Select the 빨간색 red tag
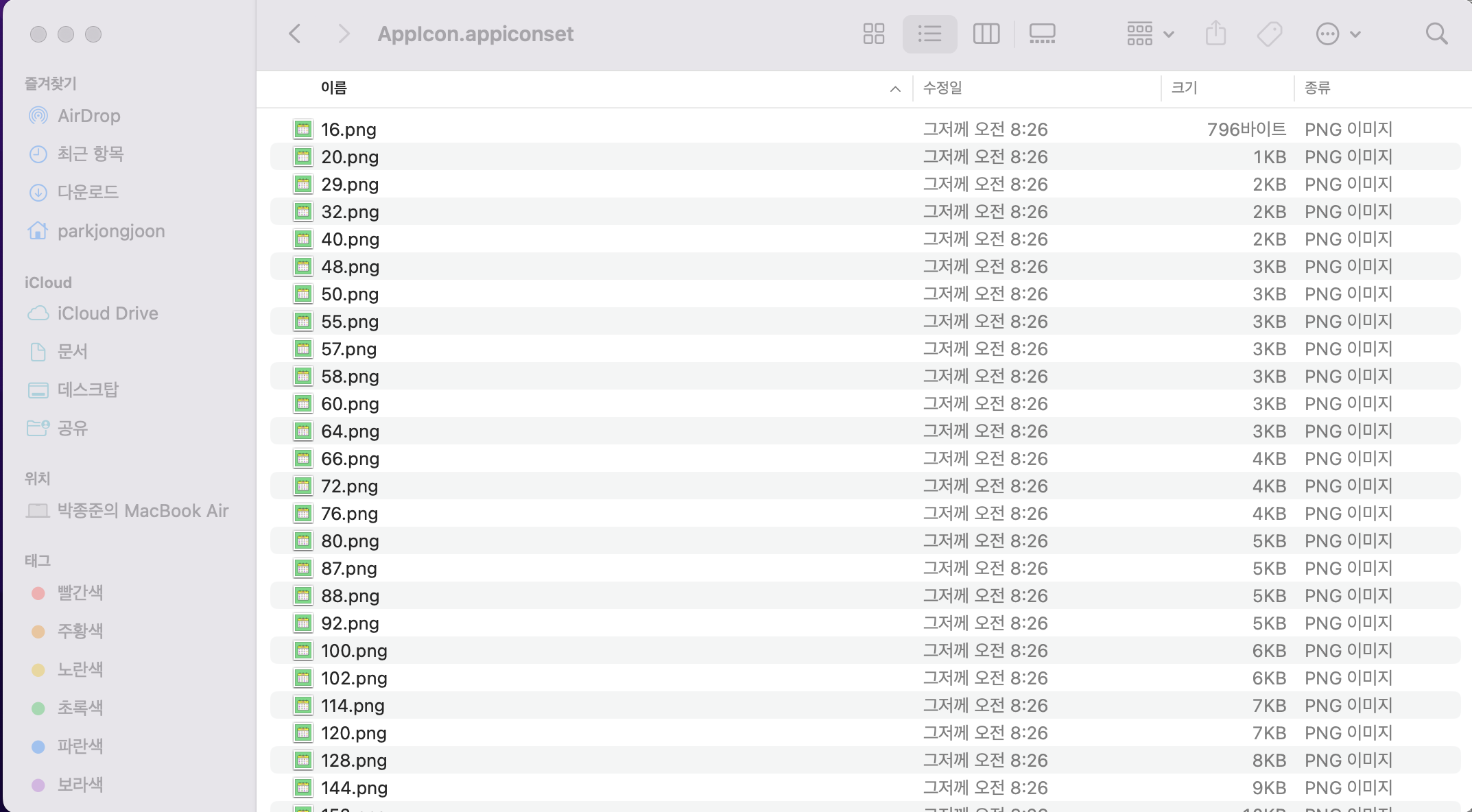This screenshot has width=1472, height=812. [x=80, y=593]
